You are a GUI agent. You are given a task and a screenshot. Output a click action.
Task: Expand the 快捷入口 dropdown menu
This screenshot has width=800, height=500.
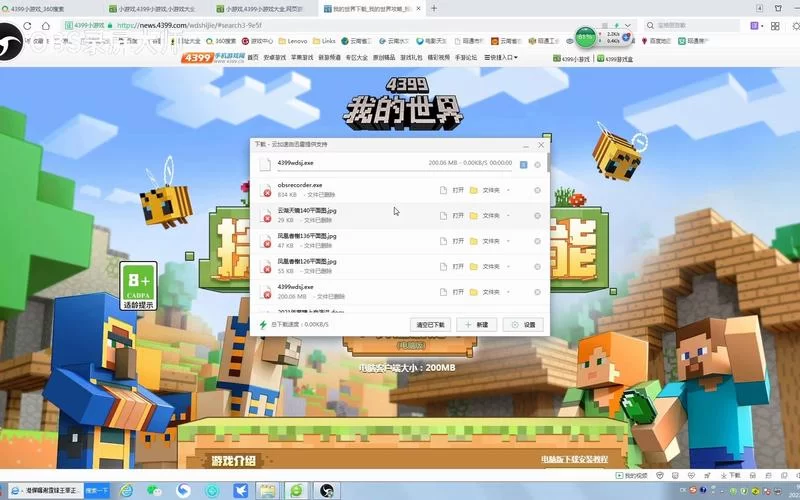[501, 58]
